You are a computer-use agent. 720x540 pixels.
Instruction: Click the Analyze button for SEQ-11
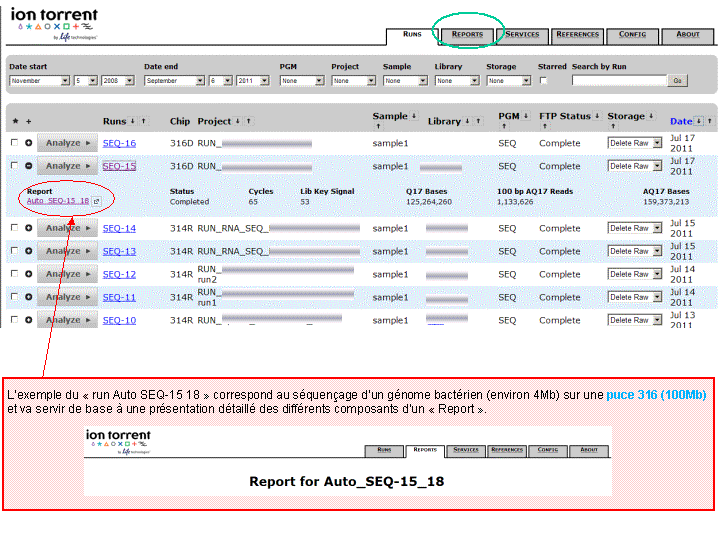67,297
